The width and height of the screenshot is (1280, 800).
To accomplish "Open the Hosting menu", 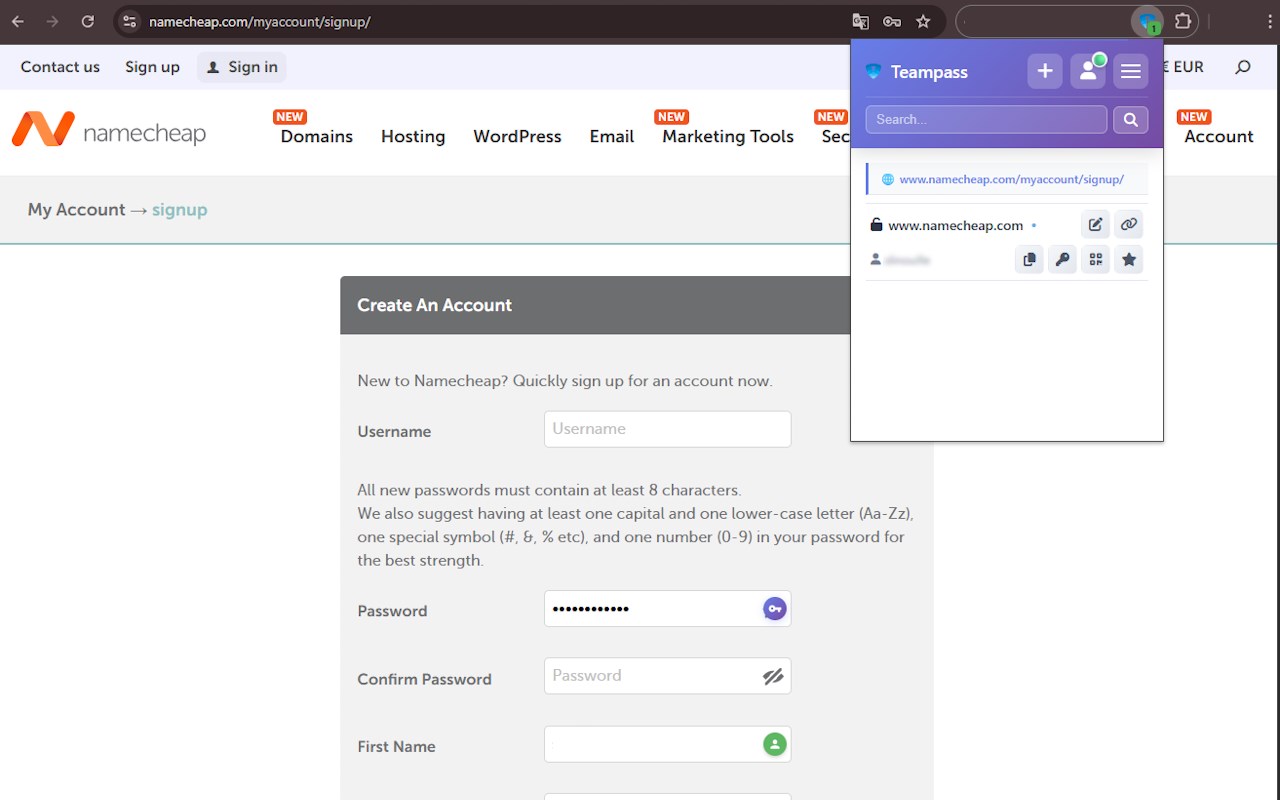I will click(413, 136).
